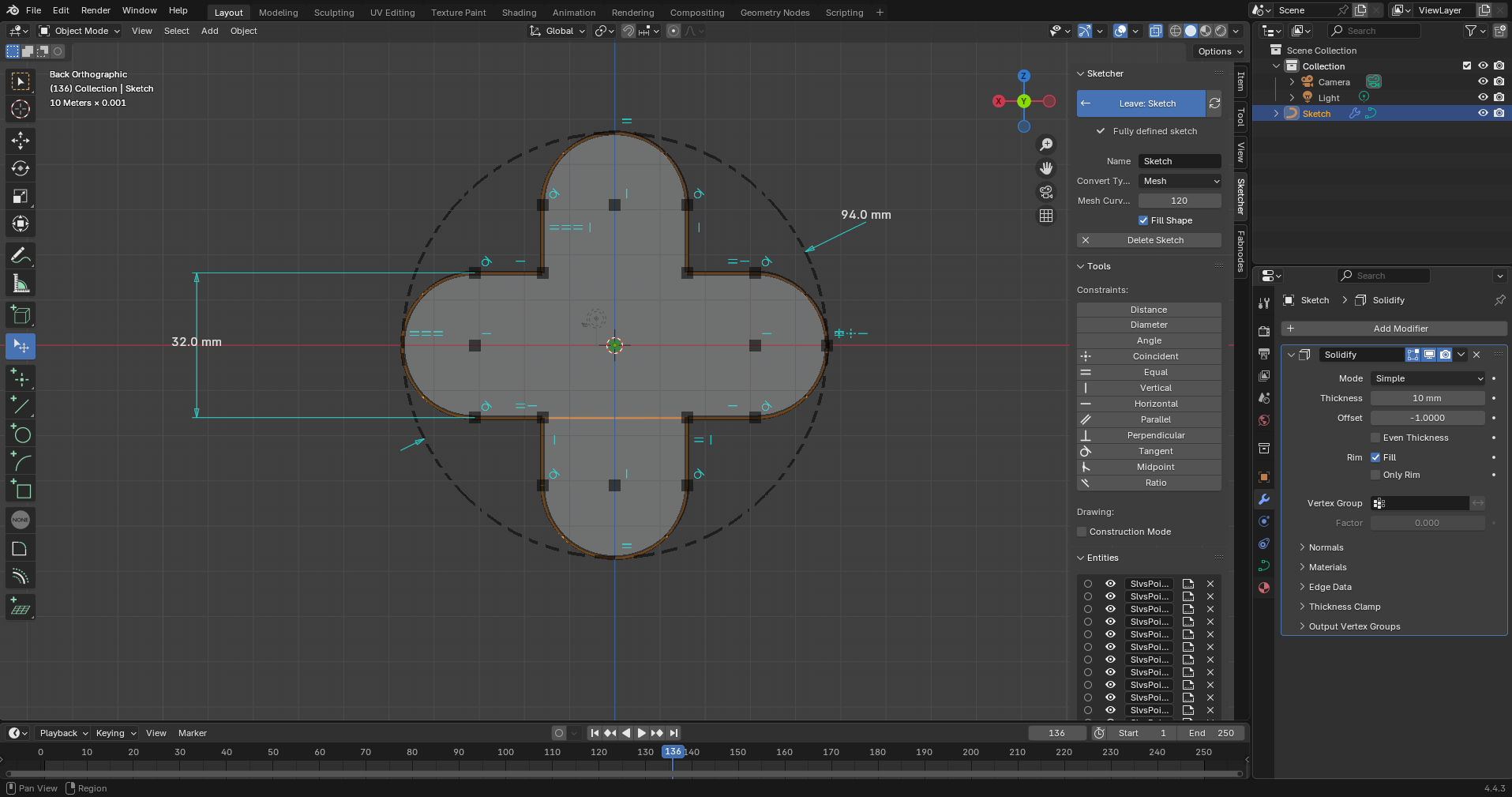This screenshot has height=797, width=1512.
Task: Activate the Measure tool
Action: coord(21,284)
